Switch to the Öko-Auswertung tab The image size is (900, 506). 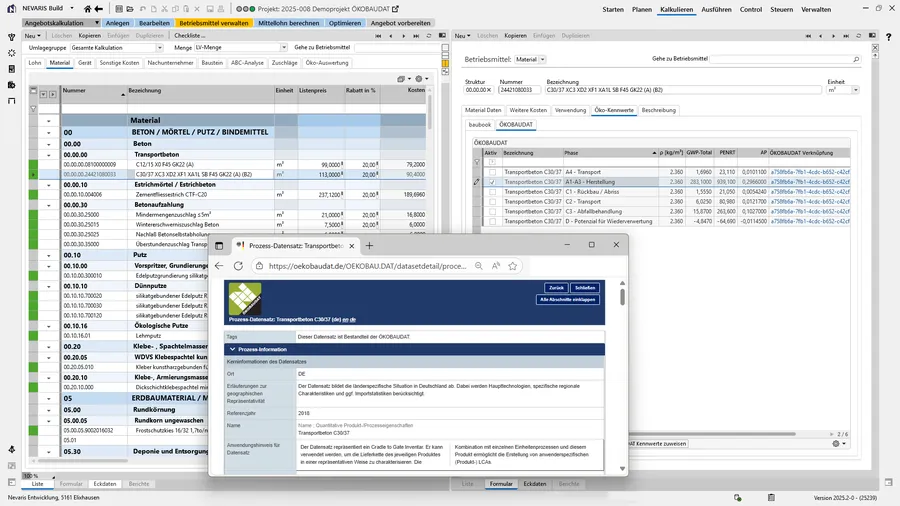[327, 63]
